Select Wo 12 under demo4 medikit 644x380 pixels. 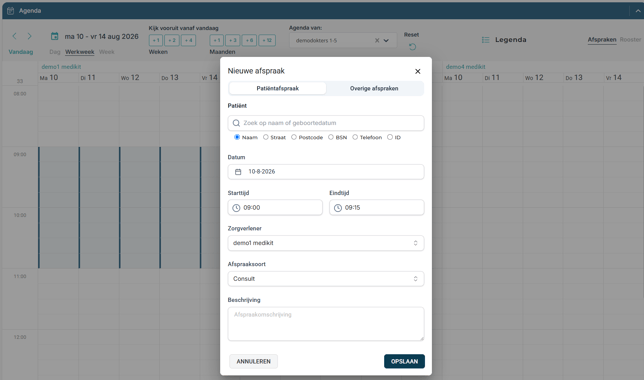click(534, 78)
